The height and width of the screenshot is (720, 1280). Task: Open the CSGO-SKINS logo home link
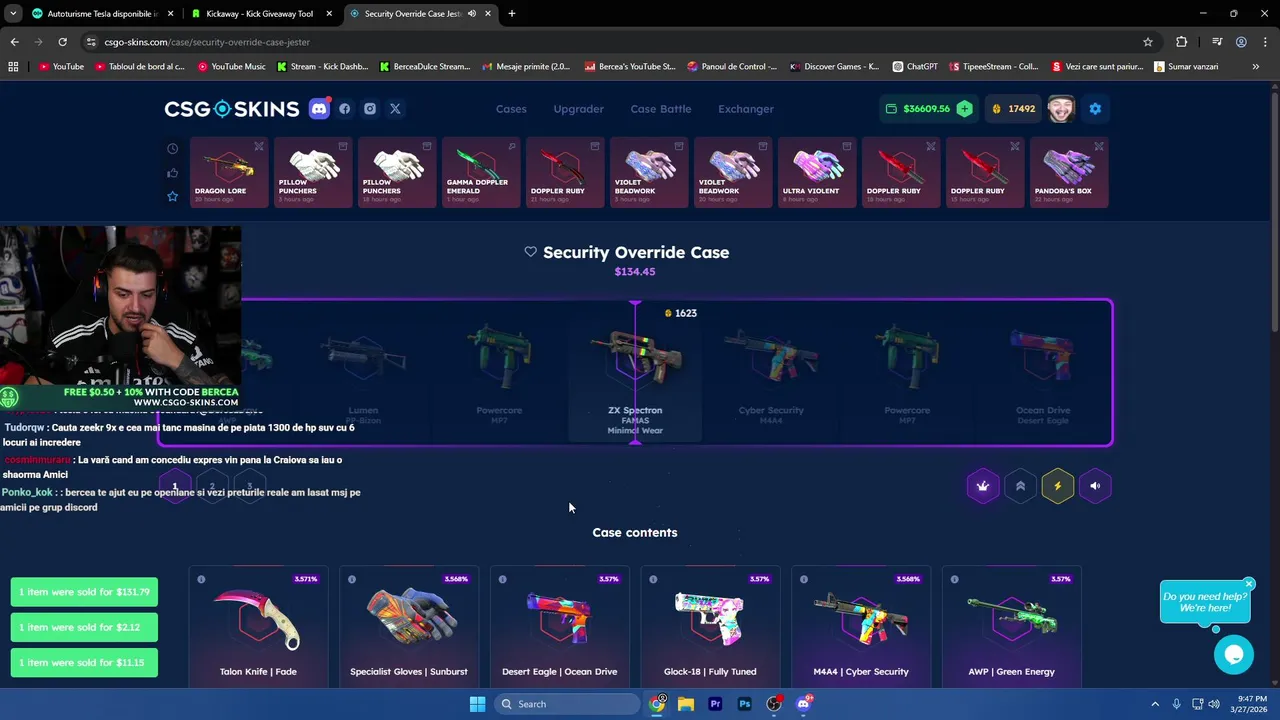click(x=232, y=109)
